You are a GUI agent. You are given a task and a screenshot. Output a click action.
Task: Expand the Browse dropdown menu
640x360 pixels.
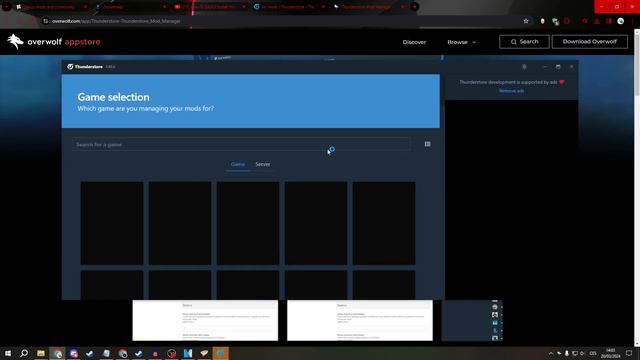pos(461,42)
